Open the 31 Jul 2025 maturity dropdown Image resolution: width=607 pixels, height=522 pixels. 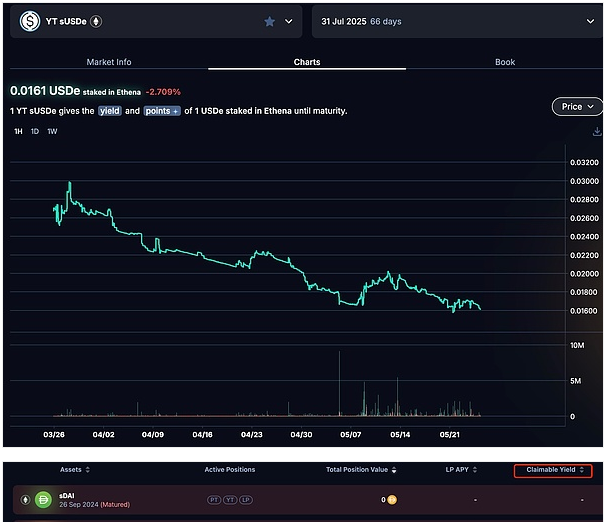tap(457, 21)
